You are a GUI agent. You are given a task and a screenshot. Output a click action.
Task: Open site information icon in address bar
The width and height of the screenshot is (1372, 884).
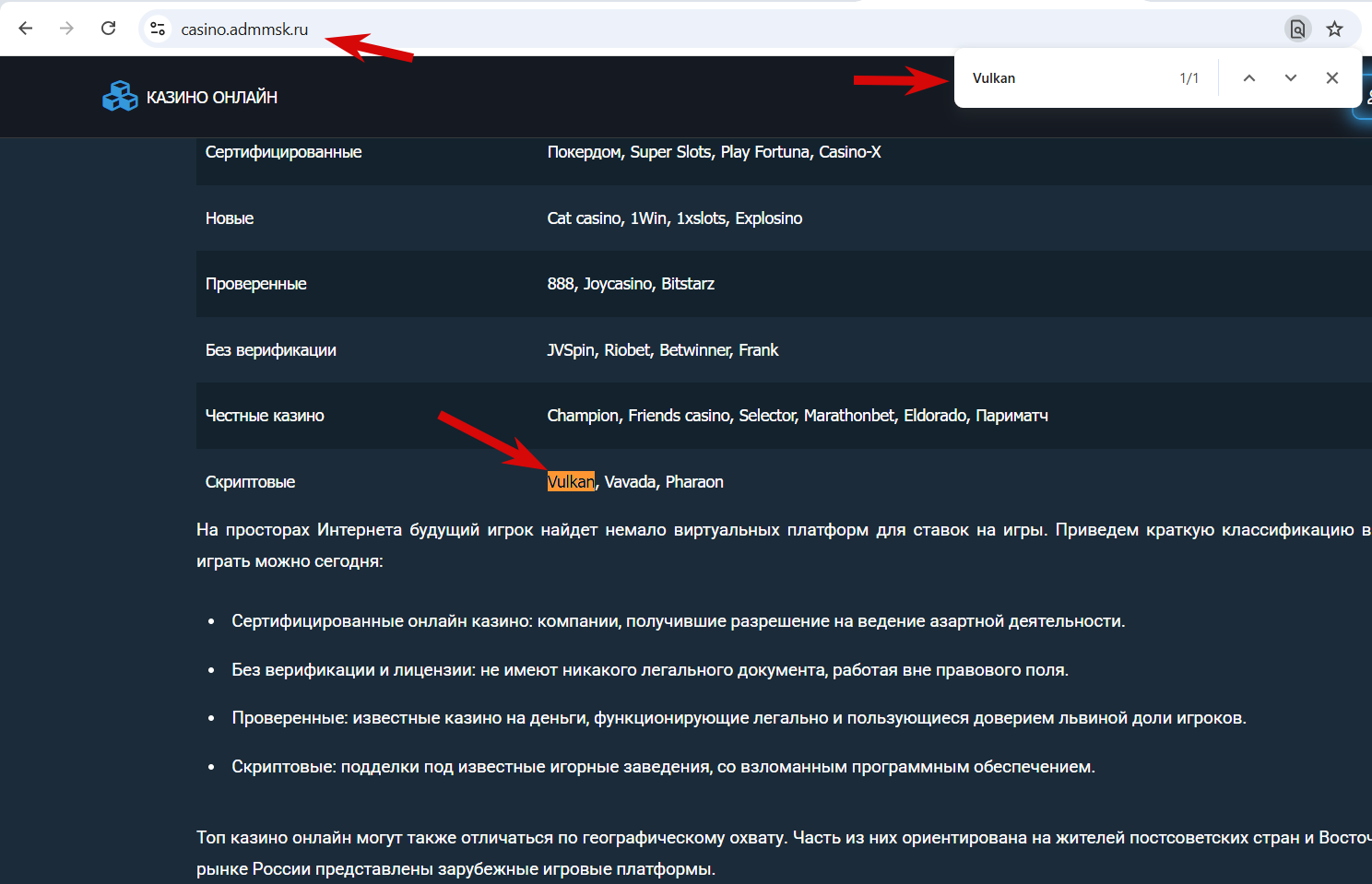coord(158,29)
